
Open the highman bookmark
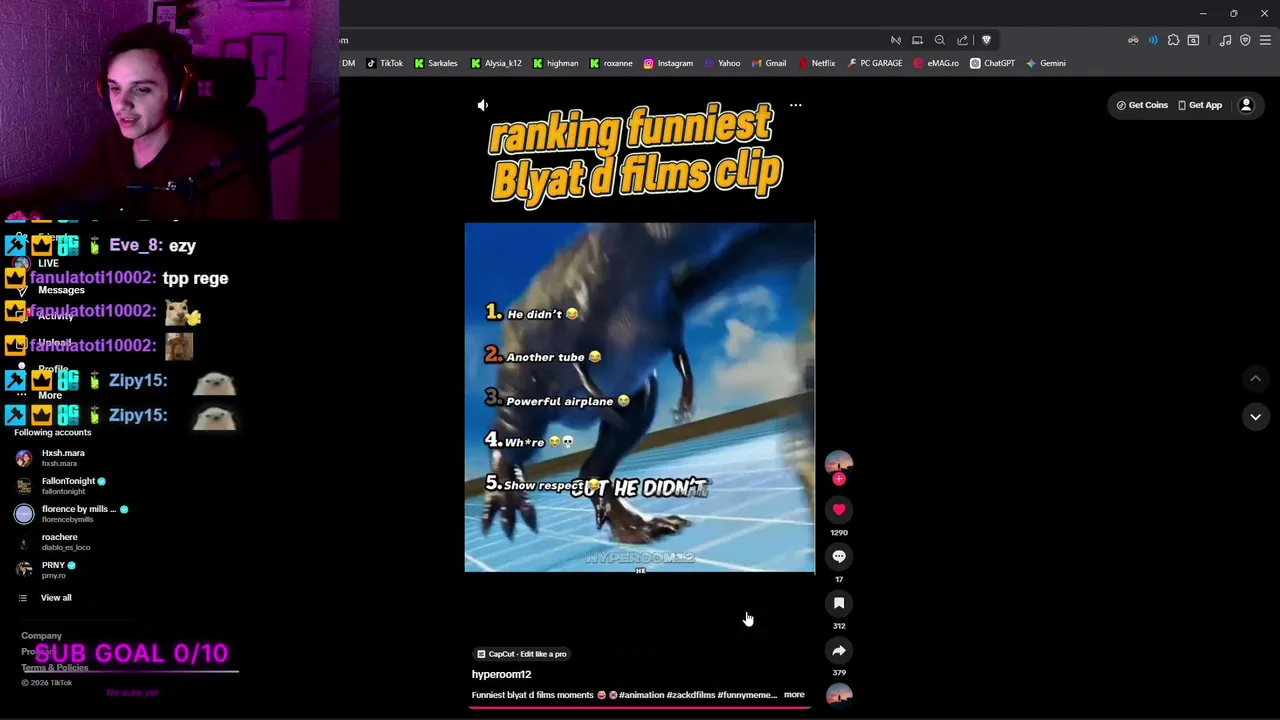click(556, 63)
